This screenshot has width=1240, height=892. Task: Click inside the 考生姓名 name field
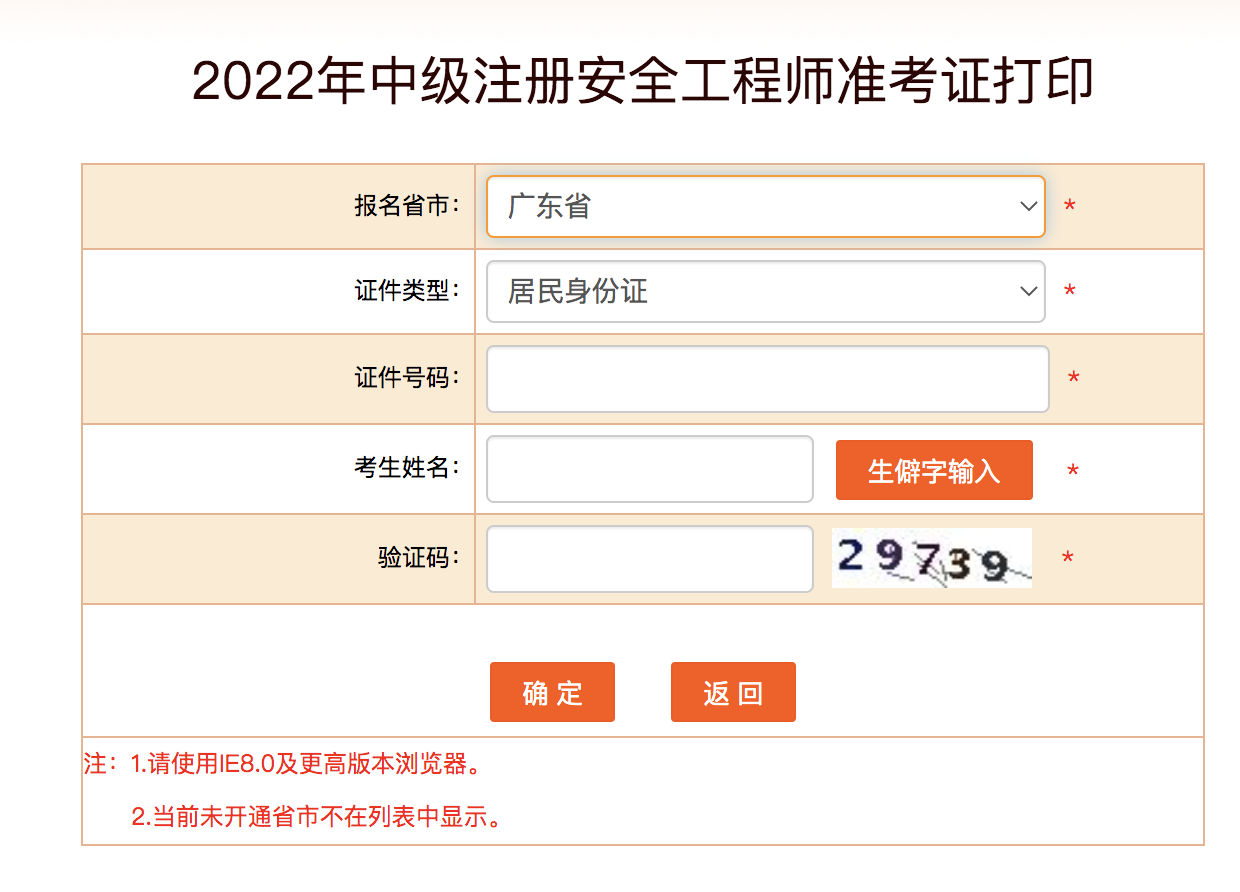tap(648, 469)
